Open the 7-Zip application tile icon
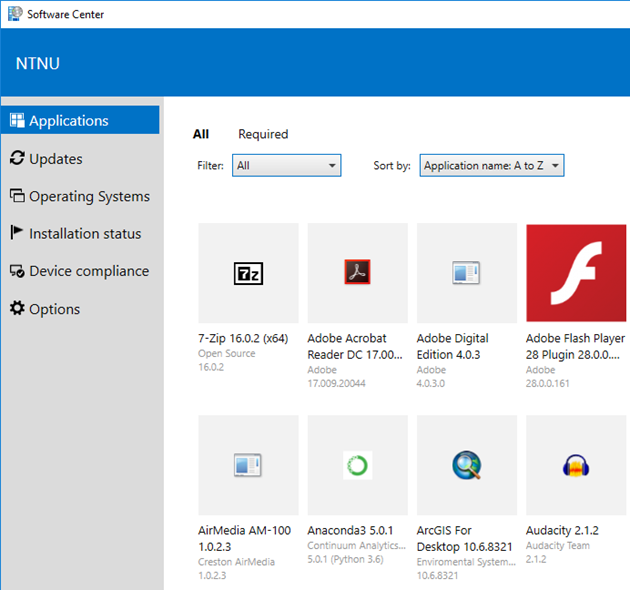 point(248,273)
